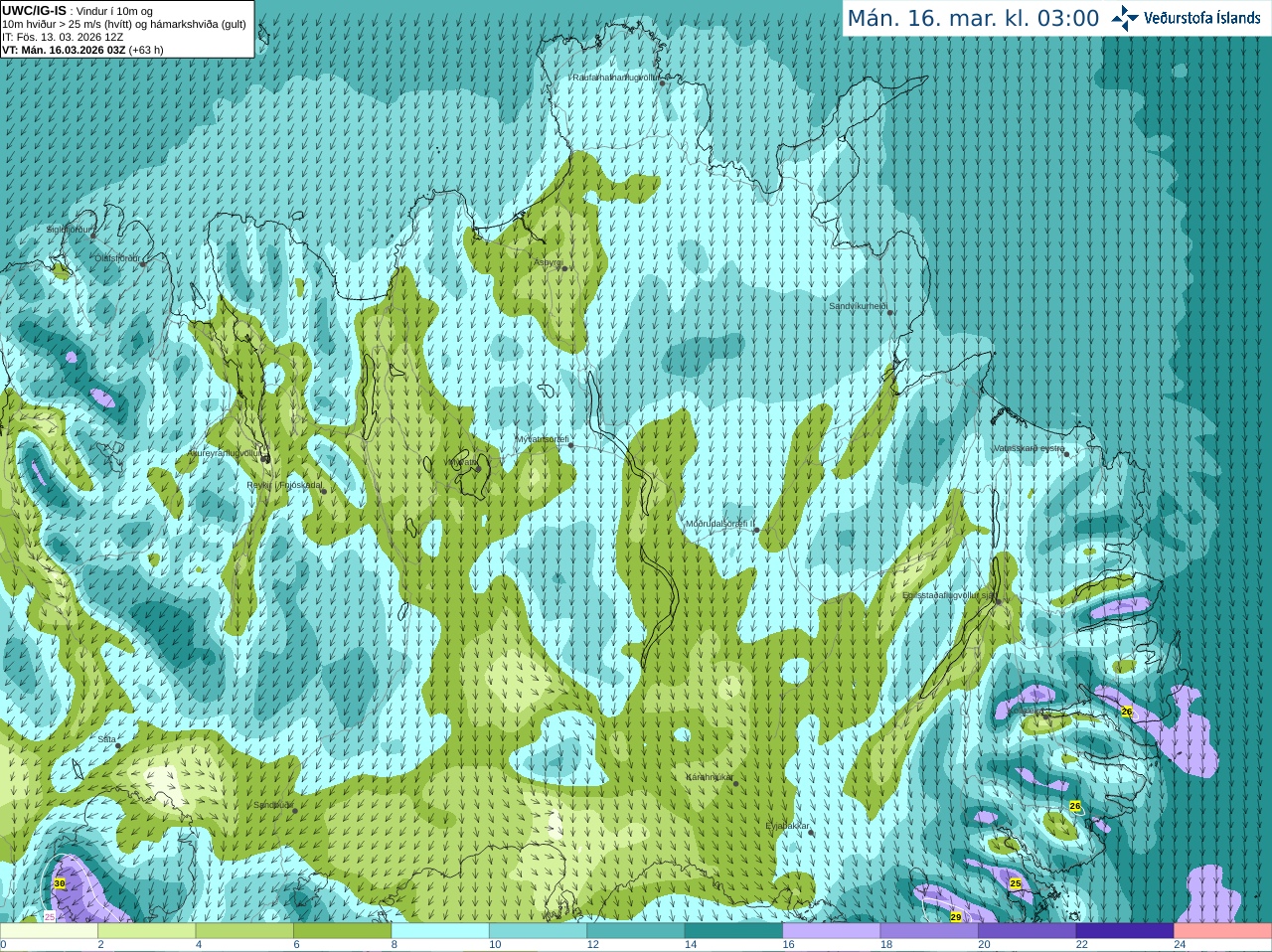Click the Raufarhafnarflugvöllur station dot

click(663, 83)
